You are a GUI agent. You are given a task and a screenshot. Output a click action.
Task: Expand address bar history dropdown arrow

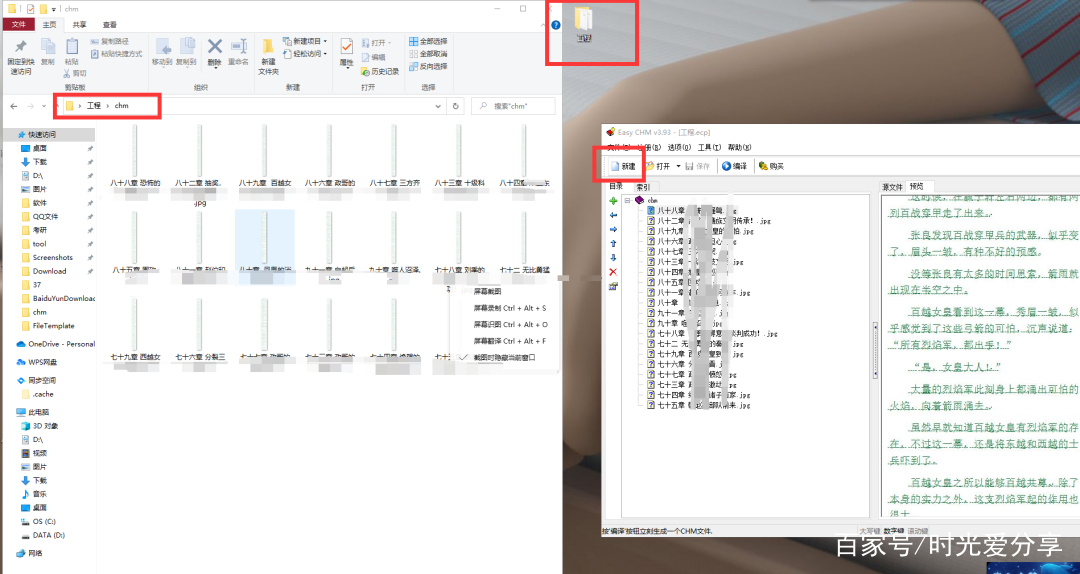[438, 106]
